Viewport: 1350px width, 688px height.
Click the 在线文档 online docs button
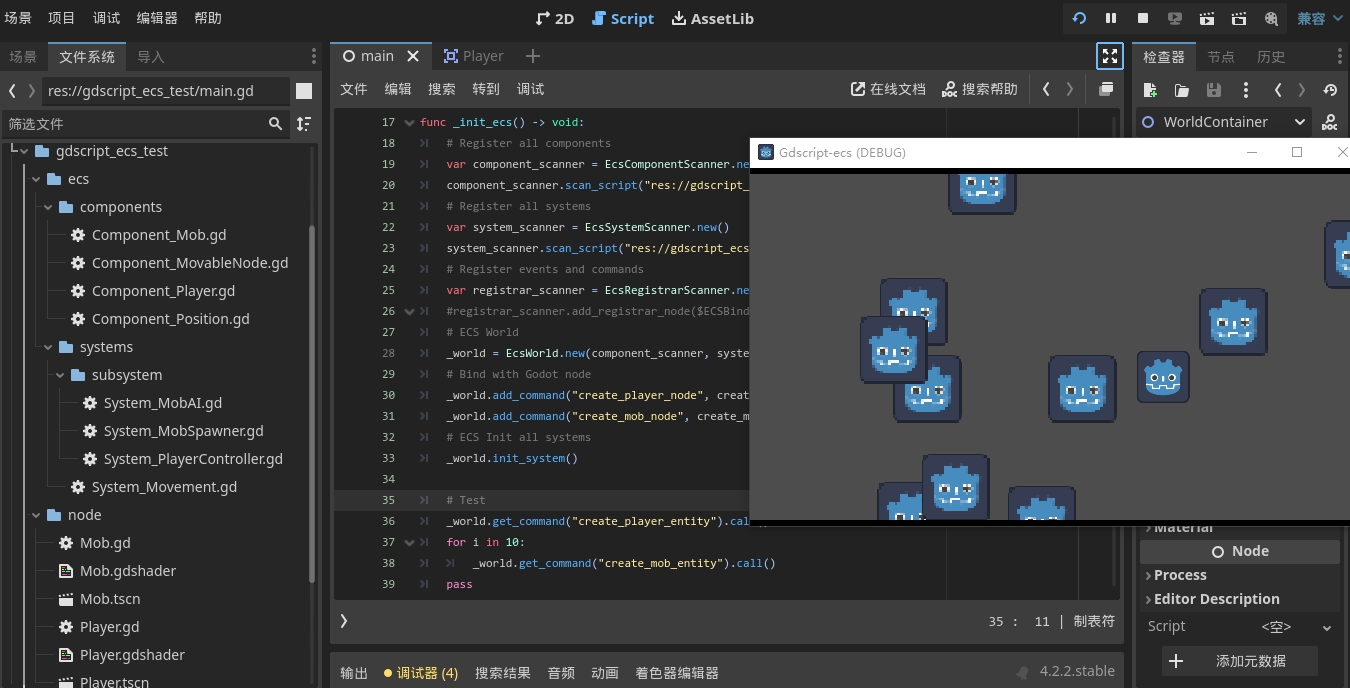pos(888,89)
